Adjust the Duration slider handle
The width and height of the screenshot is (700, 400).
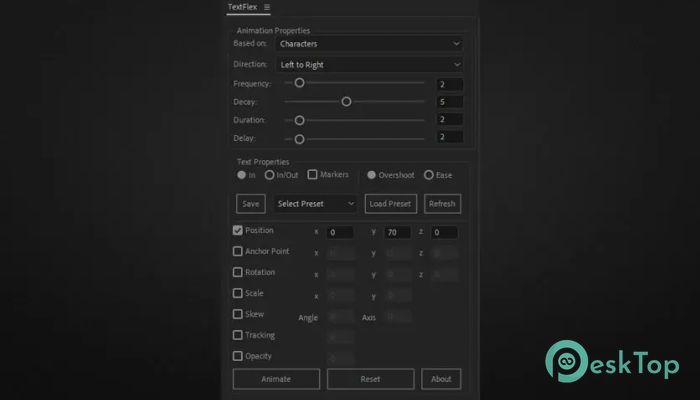300,121
